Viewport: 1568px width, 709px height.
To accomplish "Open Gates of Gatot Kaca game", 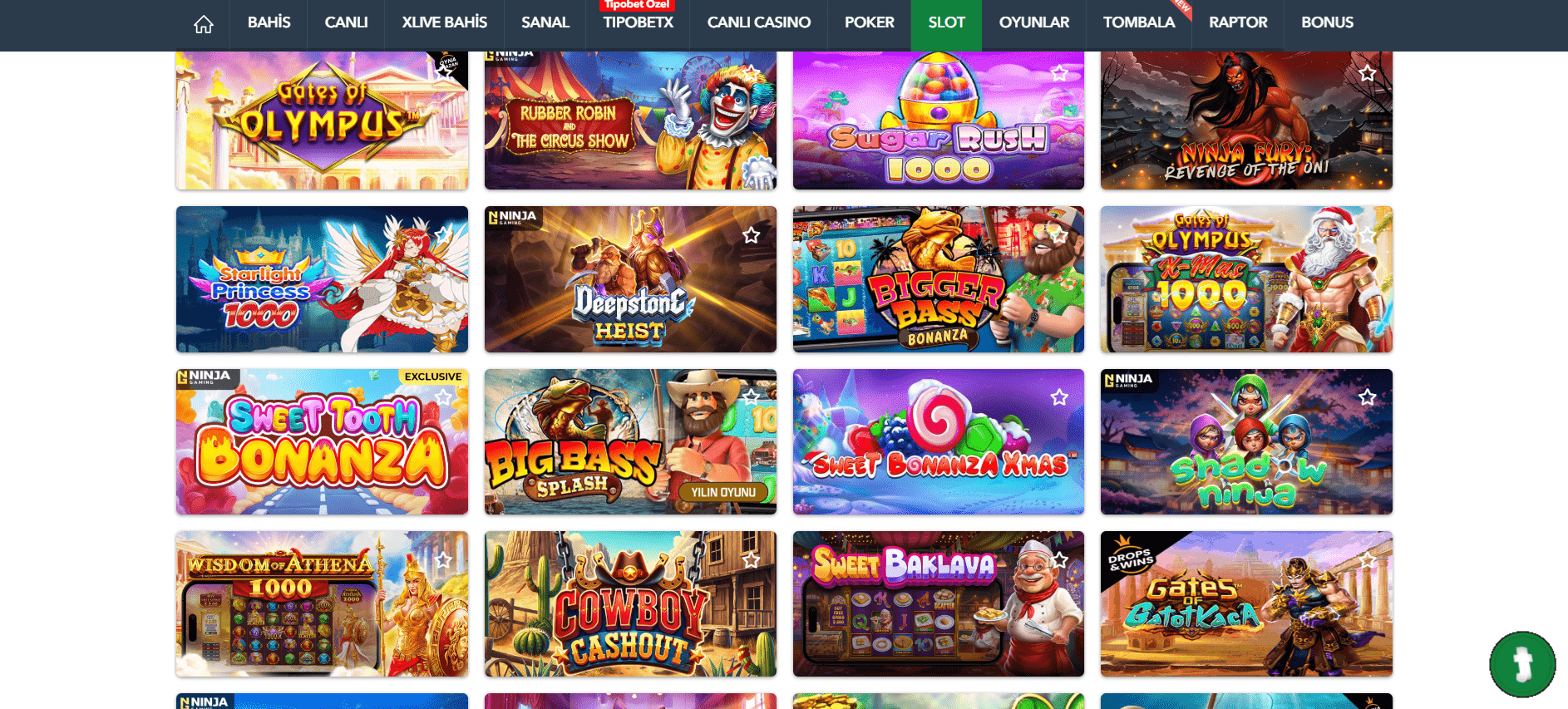I will point(1246,603).
